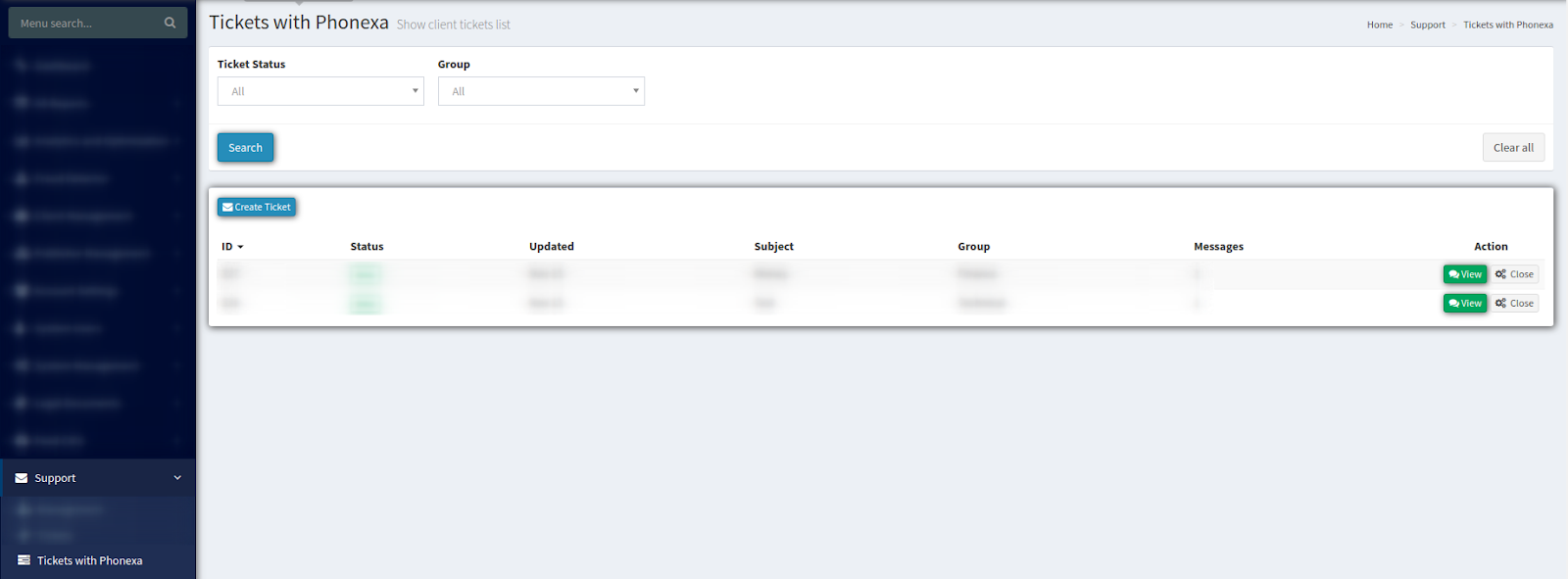This screenshot has width=1568, height=579.
Task: Open Support in the sidebar
Action: [98, 478]
